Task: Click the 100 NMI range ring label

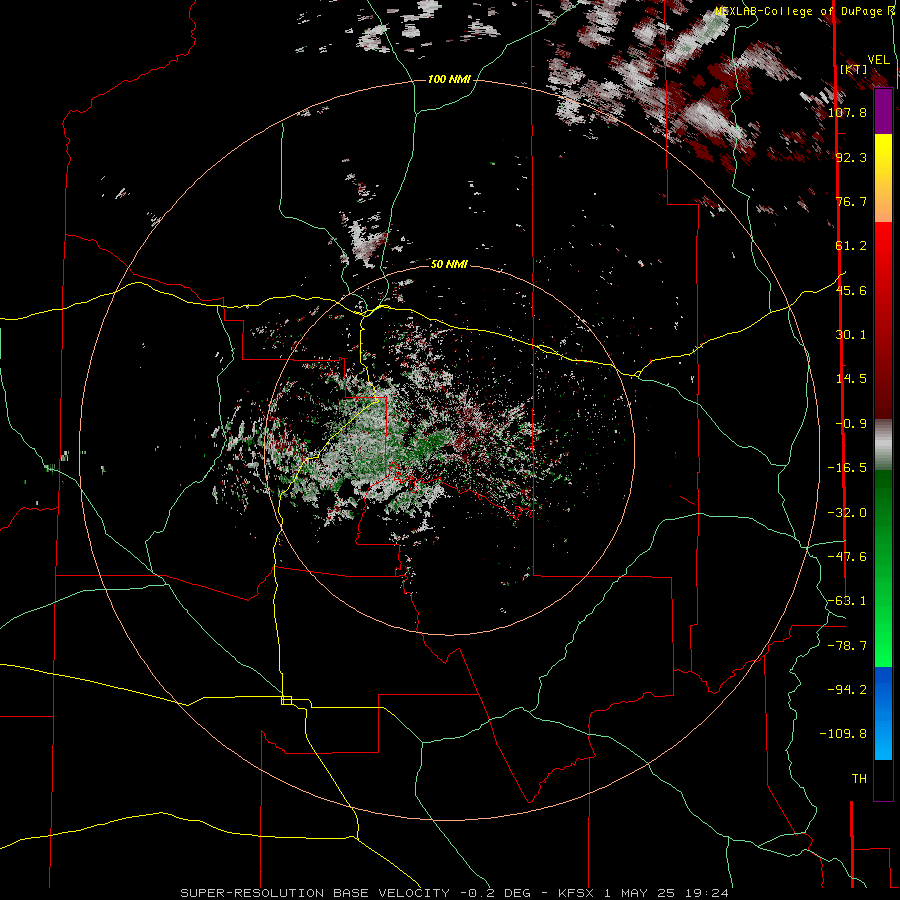Action: coord(449,79)
